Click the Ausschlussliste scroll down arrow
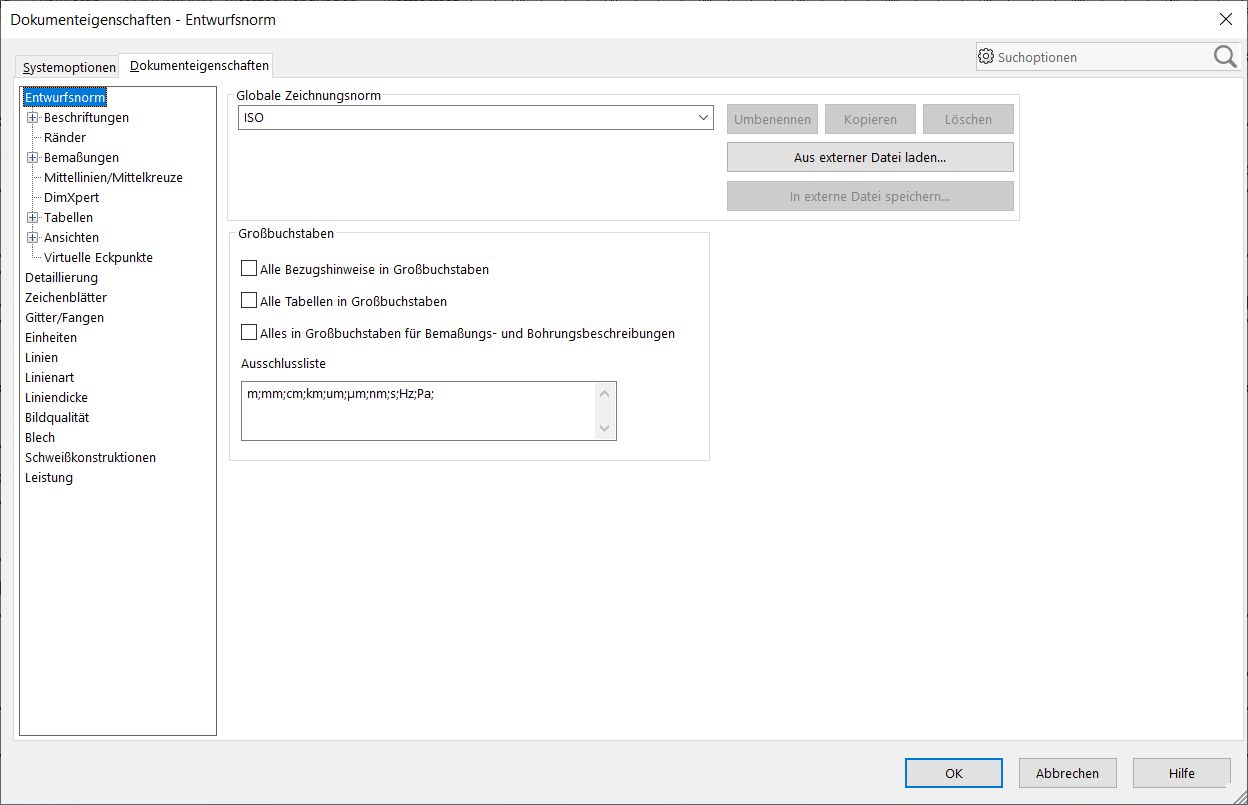Screen dimensions: 1248x805 tap(604, 428)
